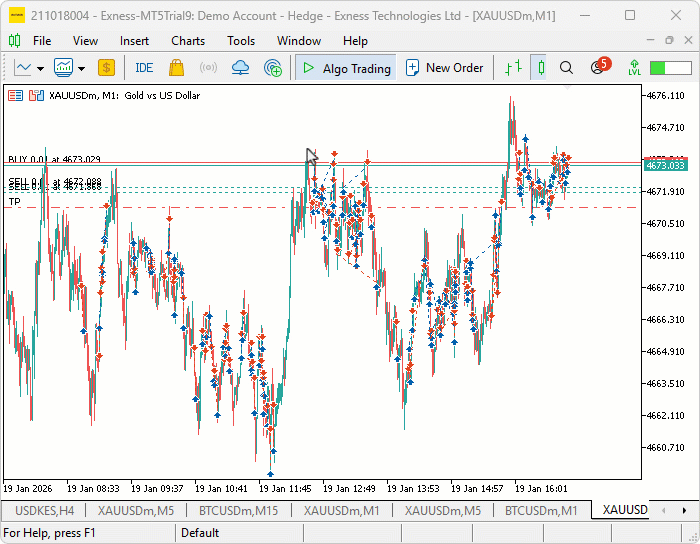Switch to BTCUSDm,M15 chart tab

pyautogui.click(x=238, y=511)
